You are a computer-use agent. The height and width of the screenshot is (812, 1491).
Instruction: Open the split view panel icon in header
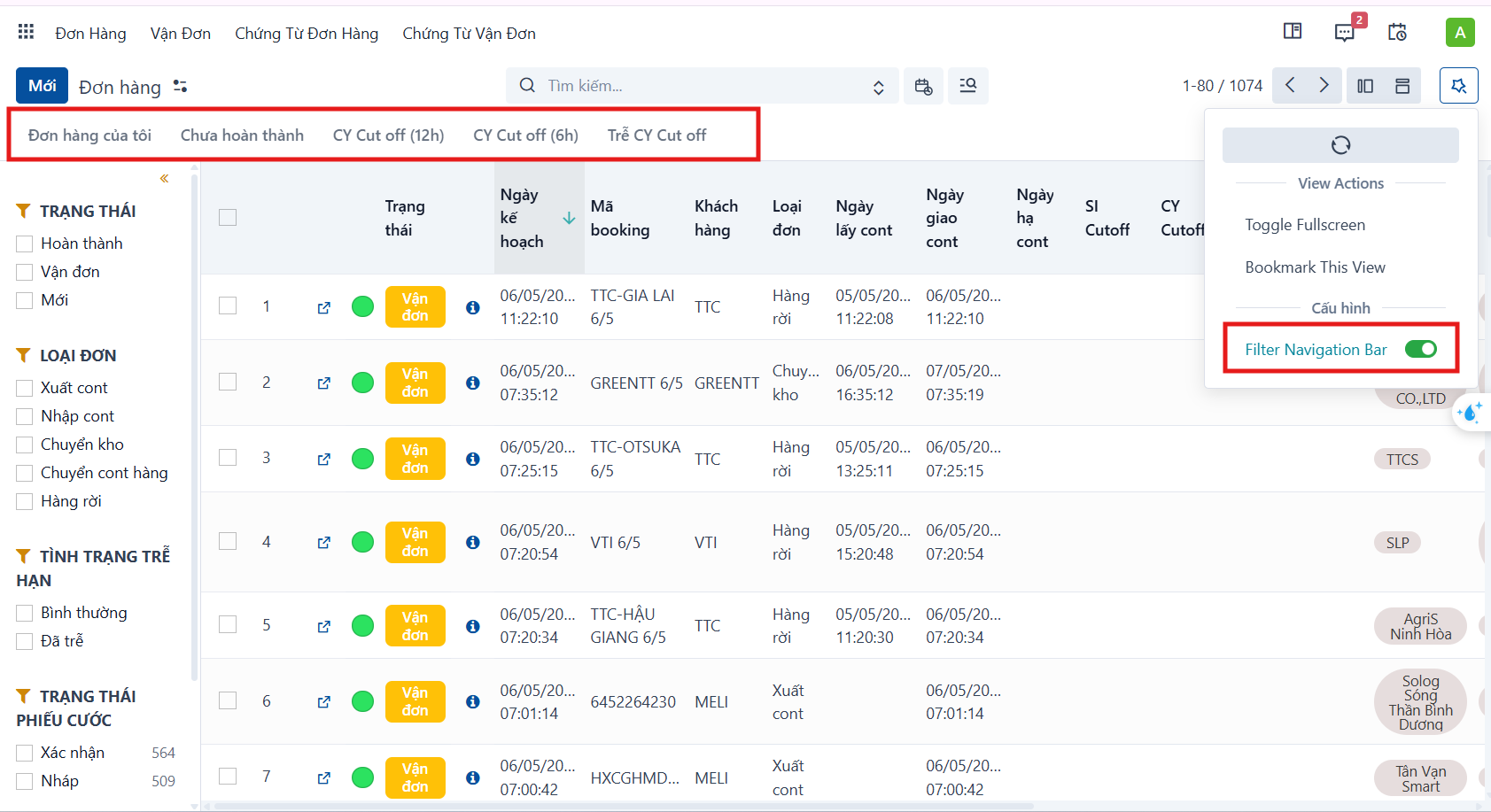pyautogui.click(x=1293, y=32)
